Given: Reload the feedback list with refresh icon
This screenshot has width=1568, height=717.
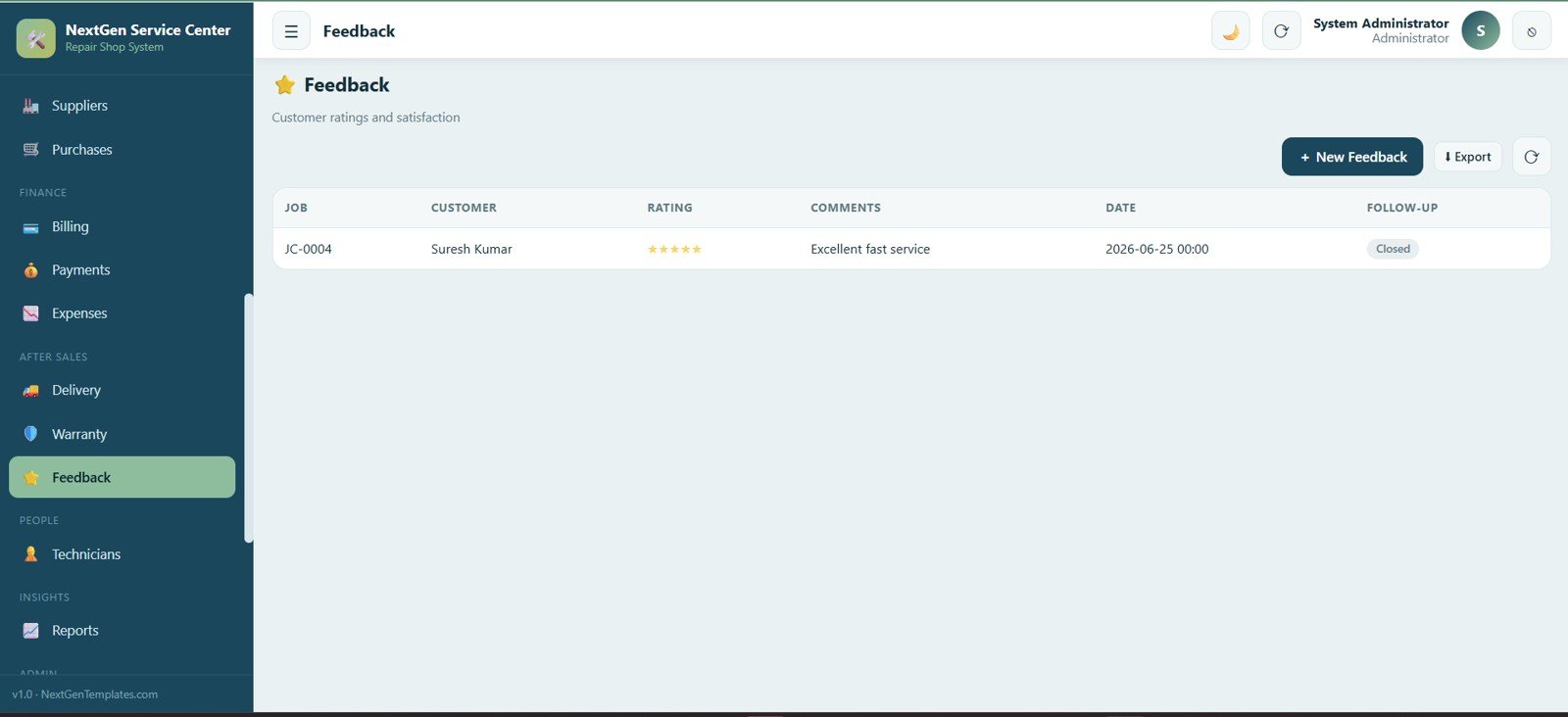Looking at the screenshot, I should pos(1532,157).
